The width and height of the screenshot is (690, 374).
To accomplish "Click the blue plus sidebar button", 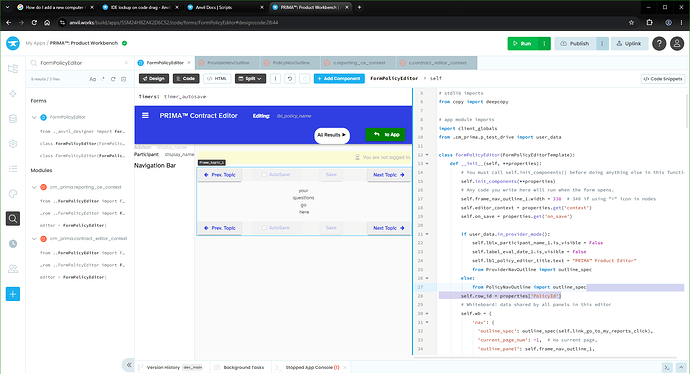I will coord(13,294).
